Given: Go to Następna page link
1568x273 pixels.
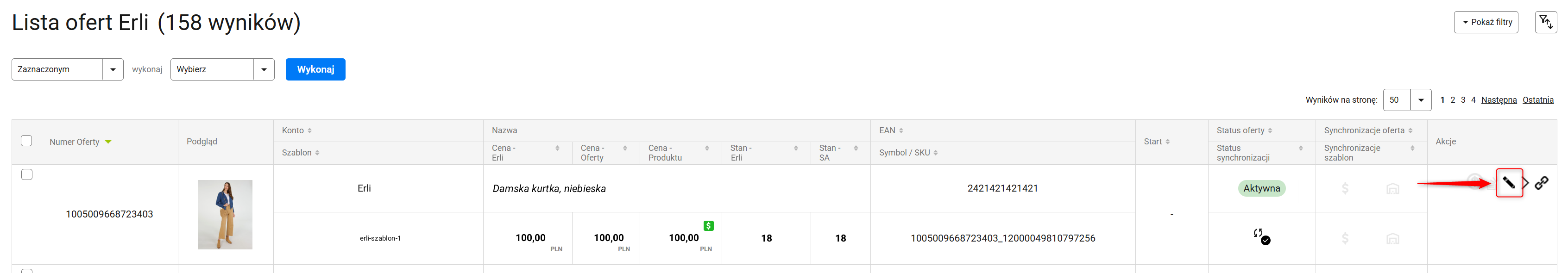Looking at the screenshot, I should (1499, 100).
